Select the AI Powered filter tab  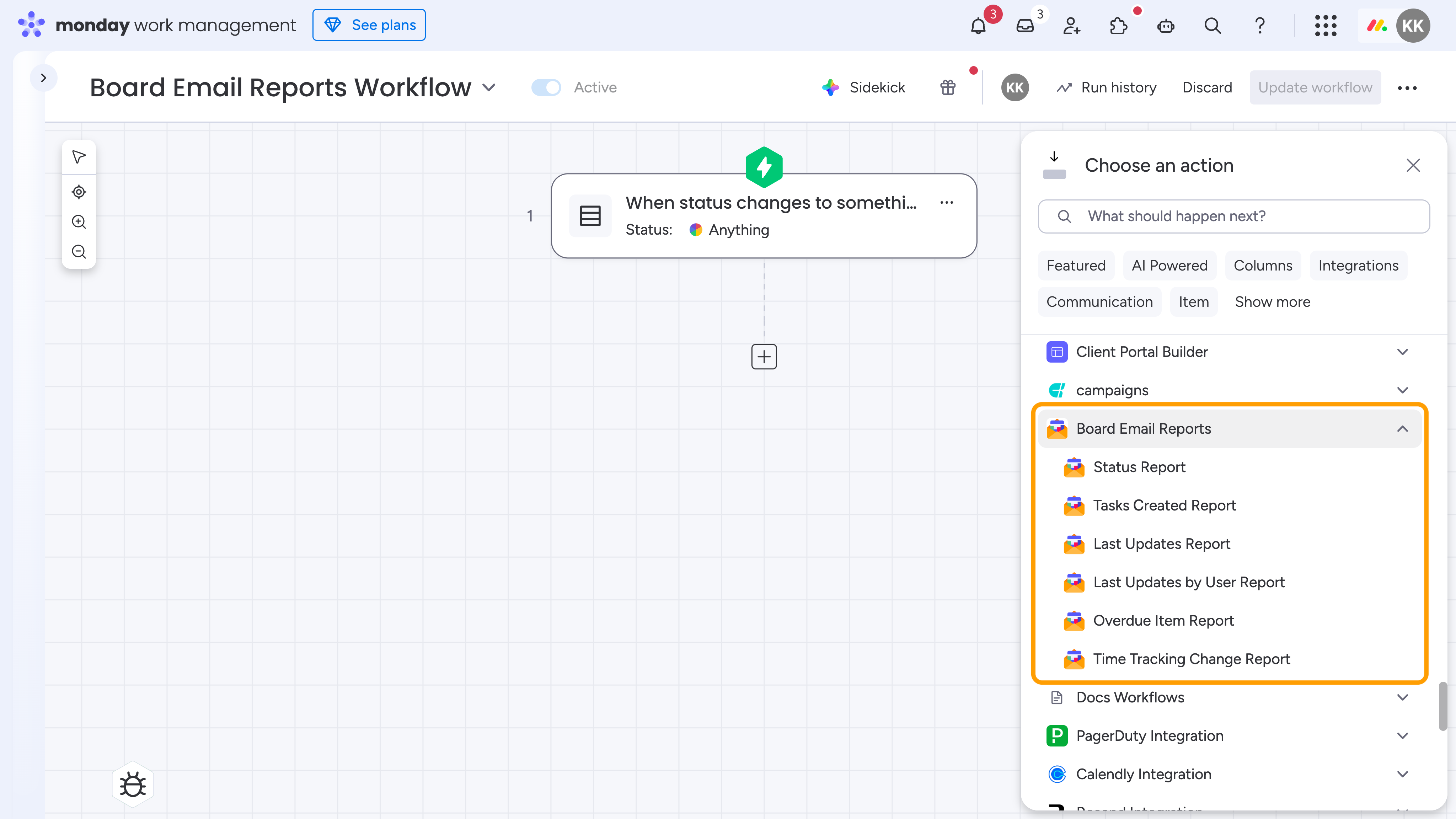point(1169,266)
